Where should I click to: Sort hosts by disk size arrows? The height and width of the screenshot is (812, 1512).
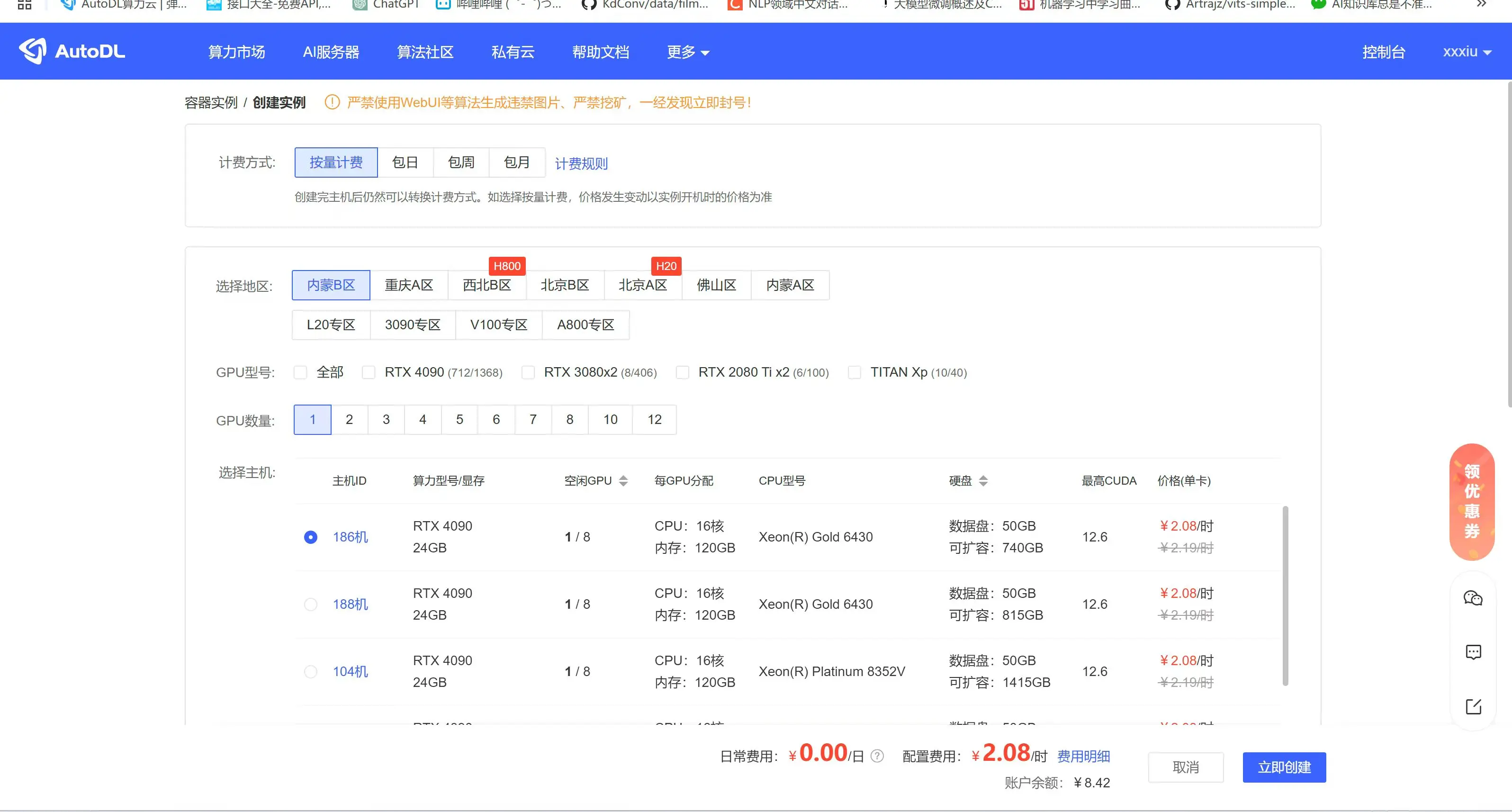tap(983, 481)
